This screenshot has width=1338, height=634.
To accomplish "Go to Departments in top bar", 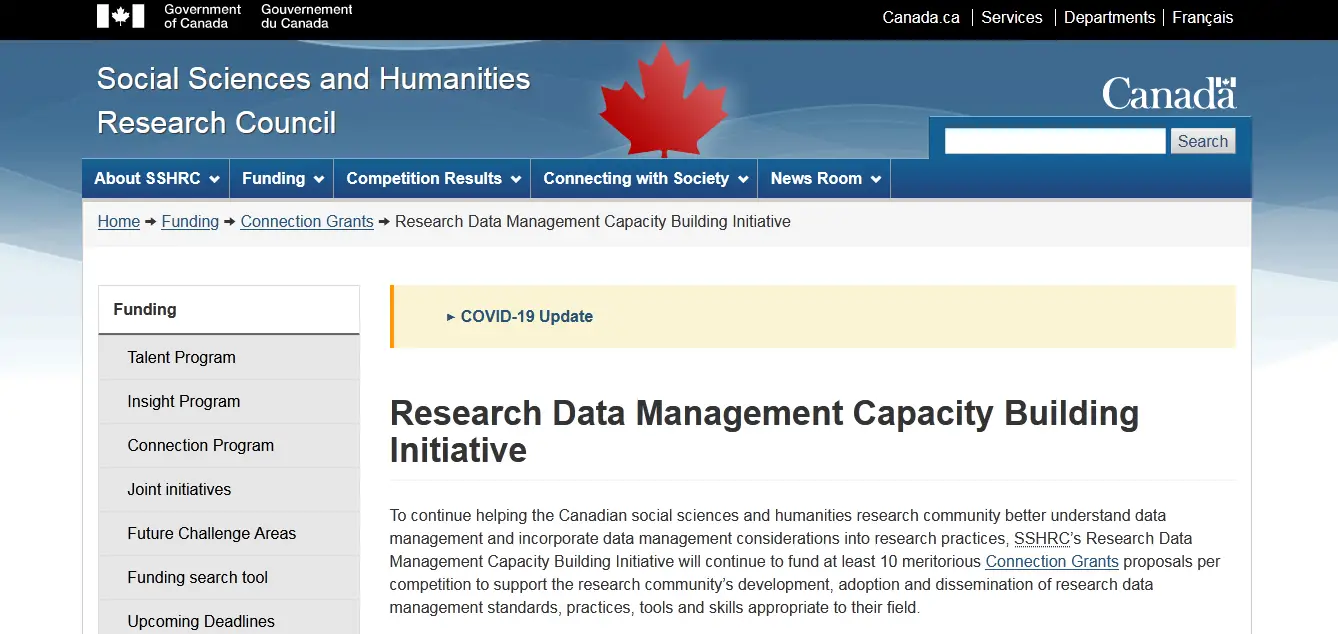I will [1109, 17].
